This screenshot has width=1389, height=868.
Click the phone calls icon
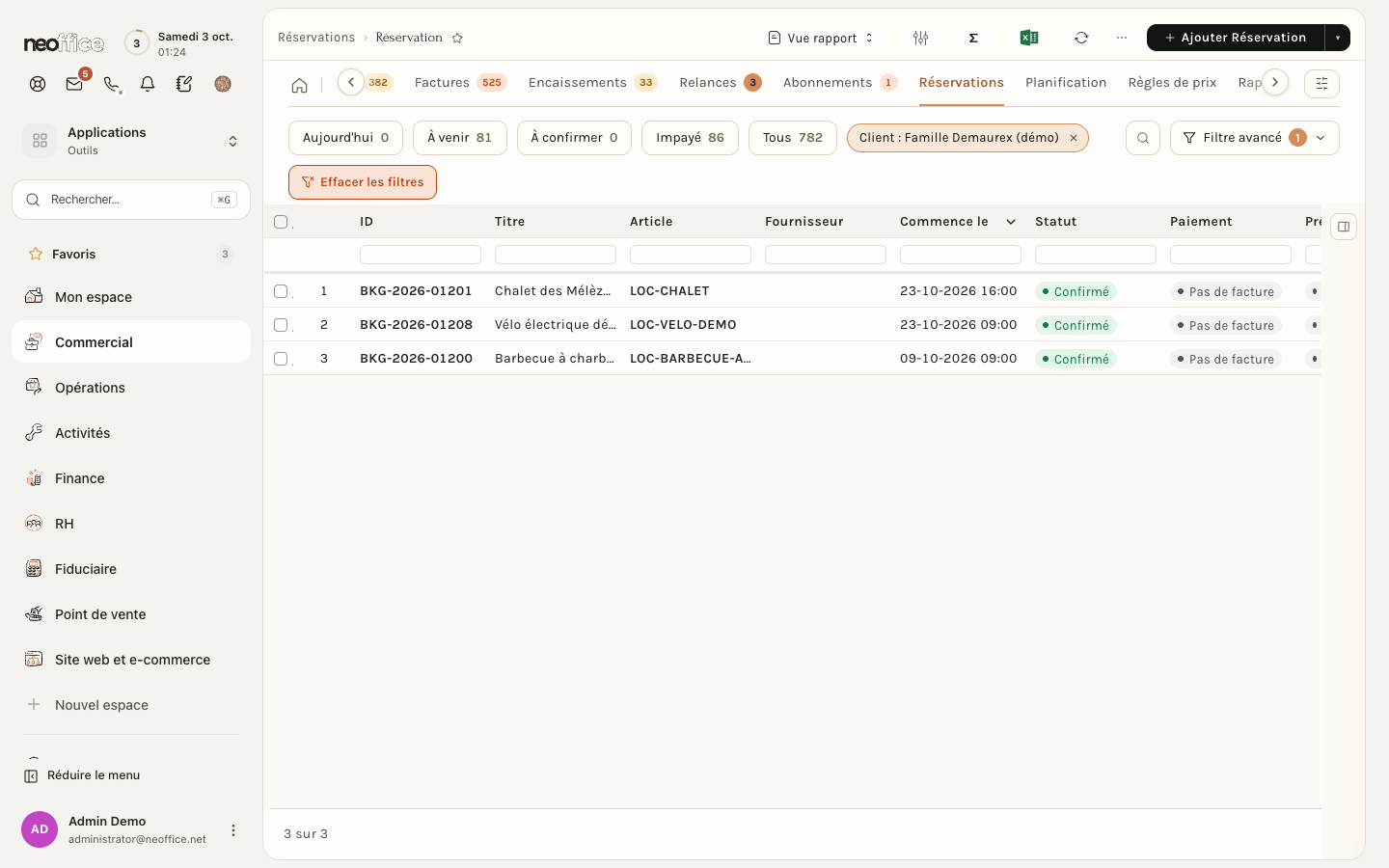[111, 84]
